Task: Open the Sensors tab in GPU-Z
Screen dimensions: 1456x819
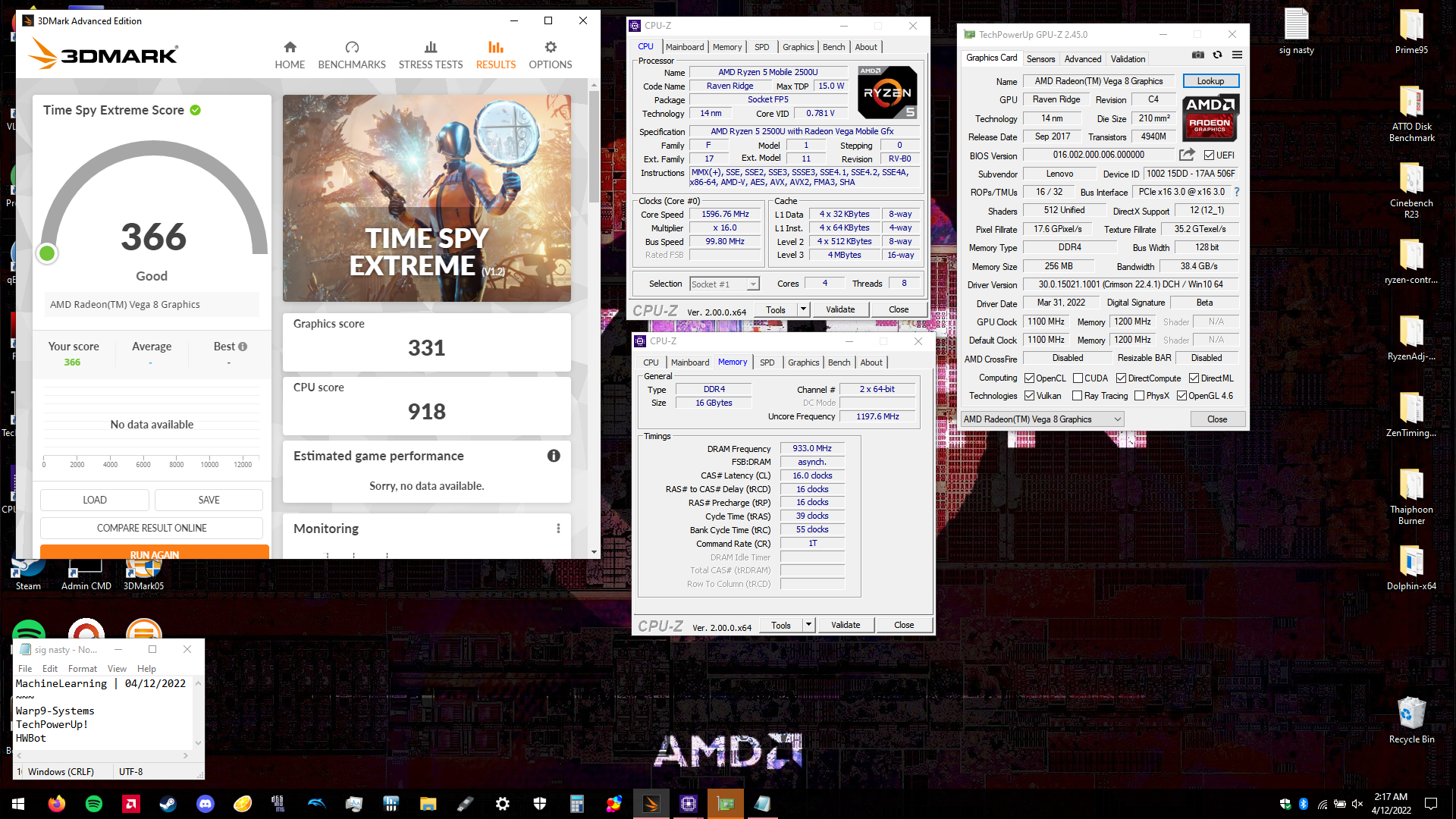Action: click(1040, 59)
